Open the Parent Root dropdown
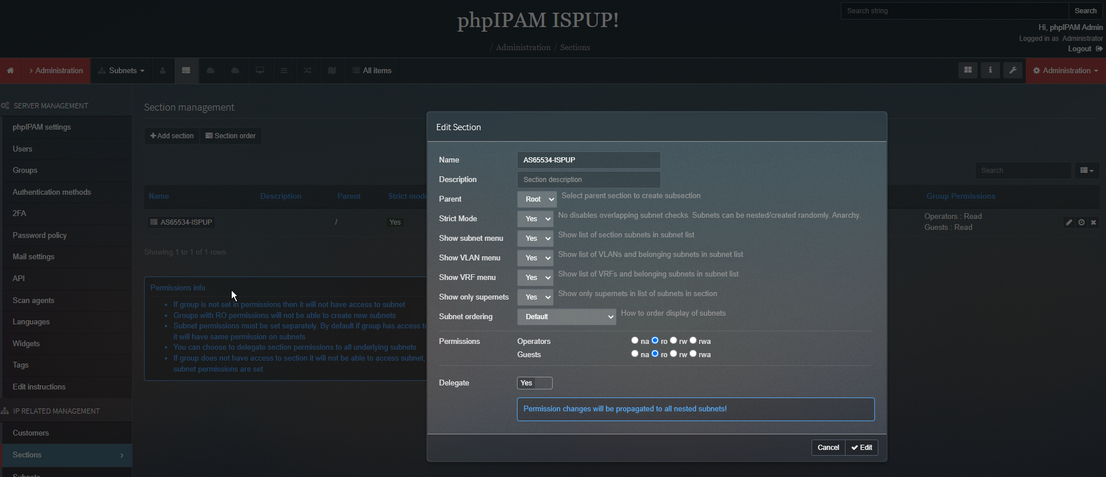 click(x=537, y=199)
